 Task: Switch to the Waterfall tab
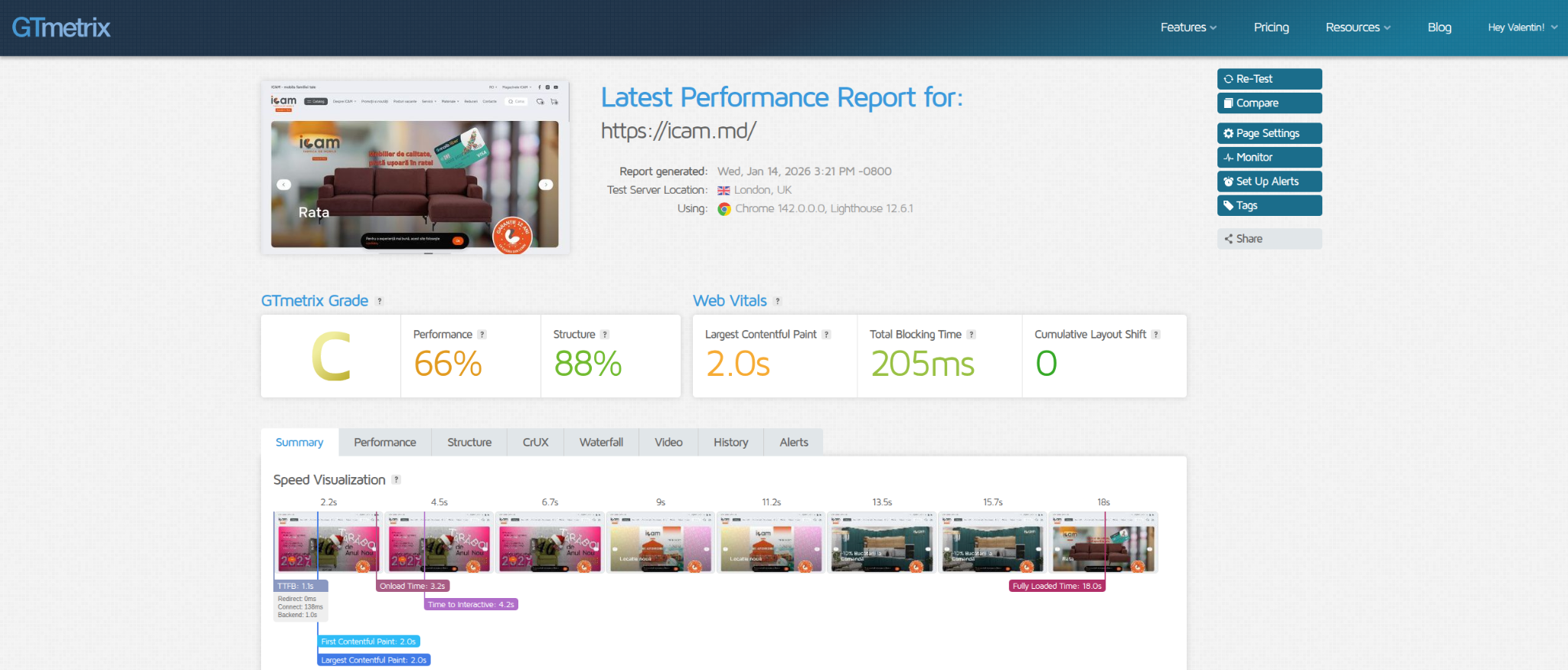click(x=601, y=443)
